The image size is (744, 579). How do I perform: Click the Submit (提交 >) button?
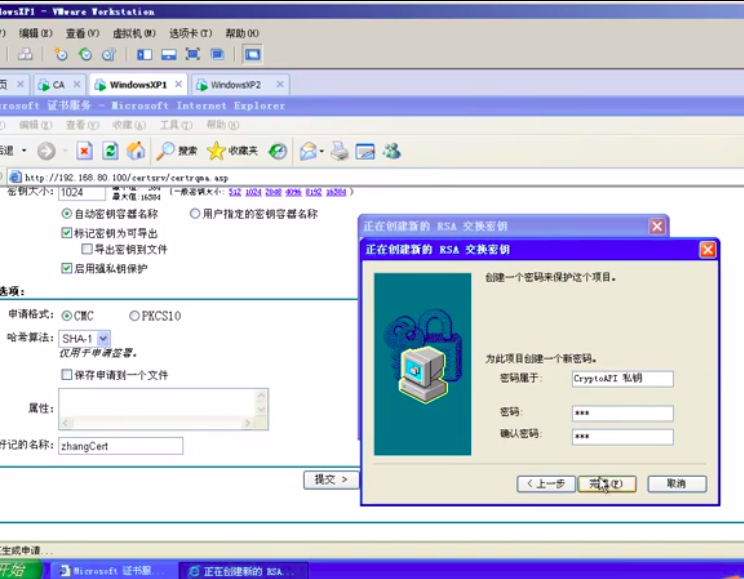pyautogui.click(x=331, y=480)
